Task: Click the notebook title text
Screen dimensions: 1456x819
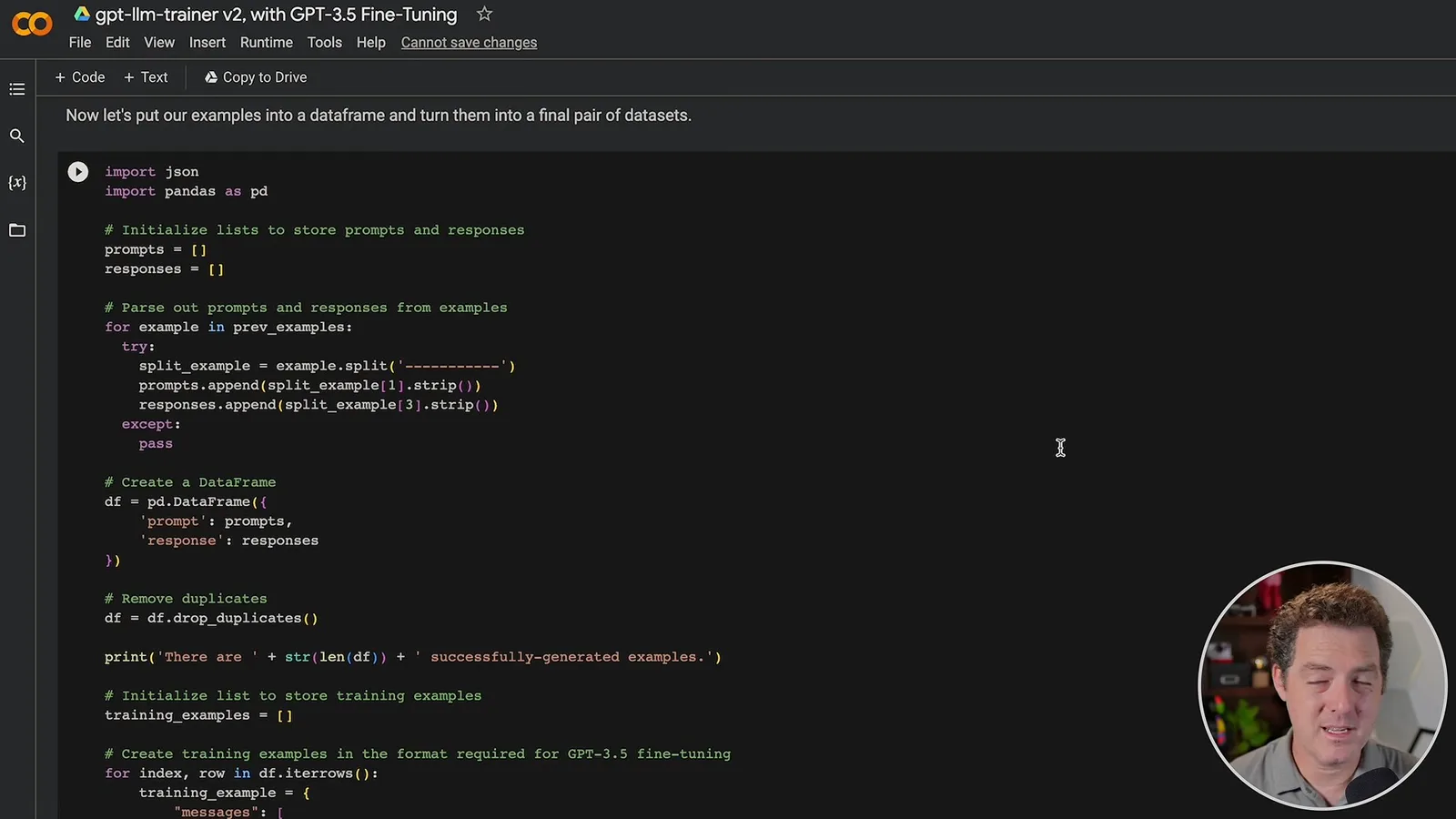Action: click(x=277, y=15)
